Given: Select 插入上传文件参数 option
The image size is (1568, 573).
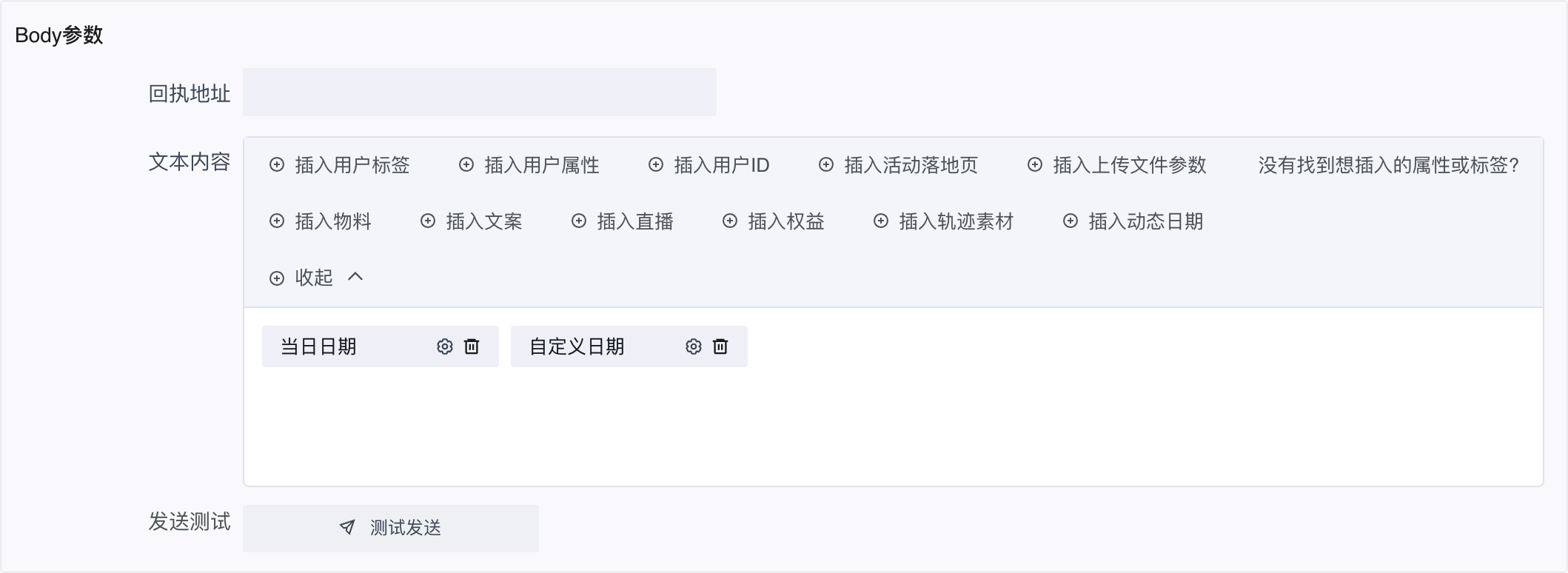Looking at the screenshot, I should [x=1129, y=165].
